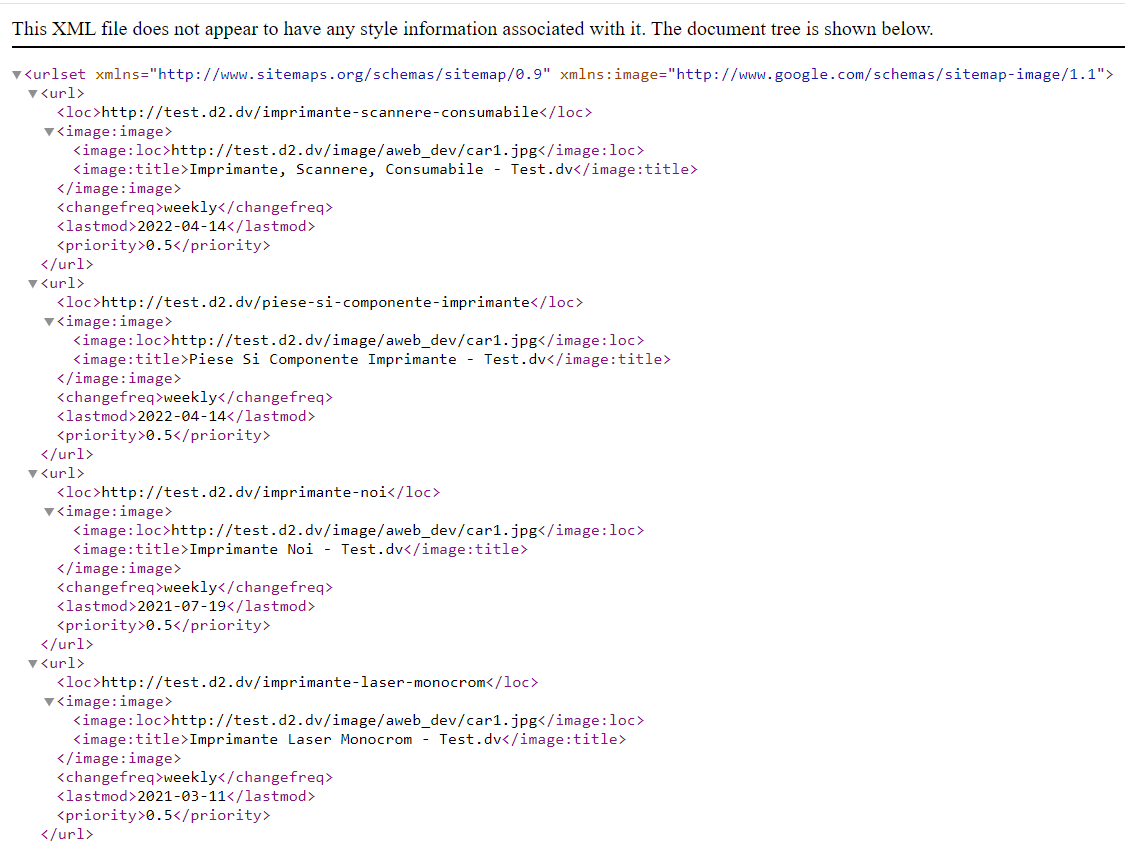Click the lastmod 2022-04-14 under piese-si-componente-imprimante

(x=182, y=417)
